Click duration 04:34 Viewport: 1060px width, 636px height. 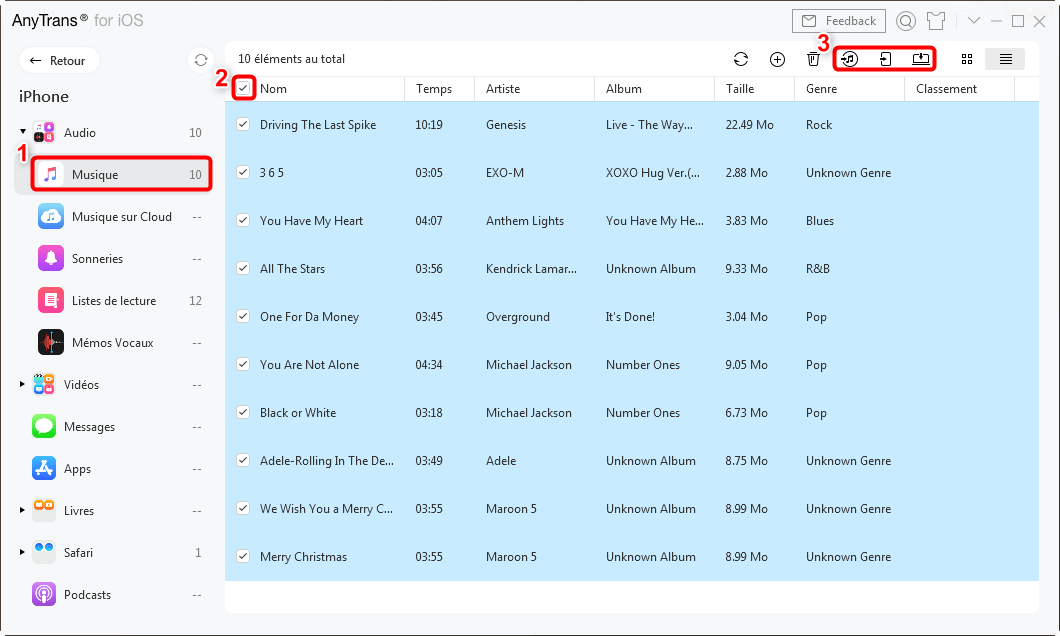429,365
